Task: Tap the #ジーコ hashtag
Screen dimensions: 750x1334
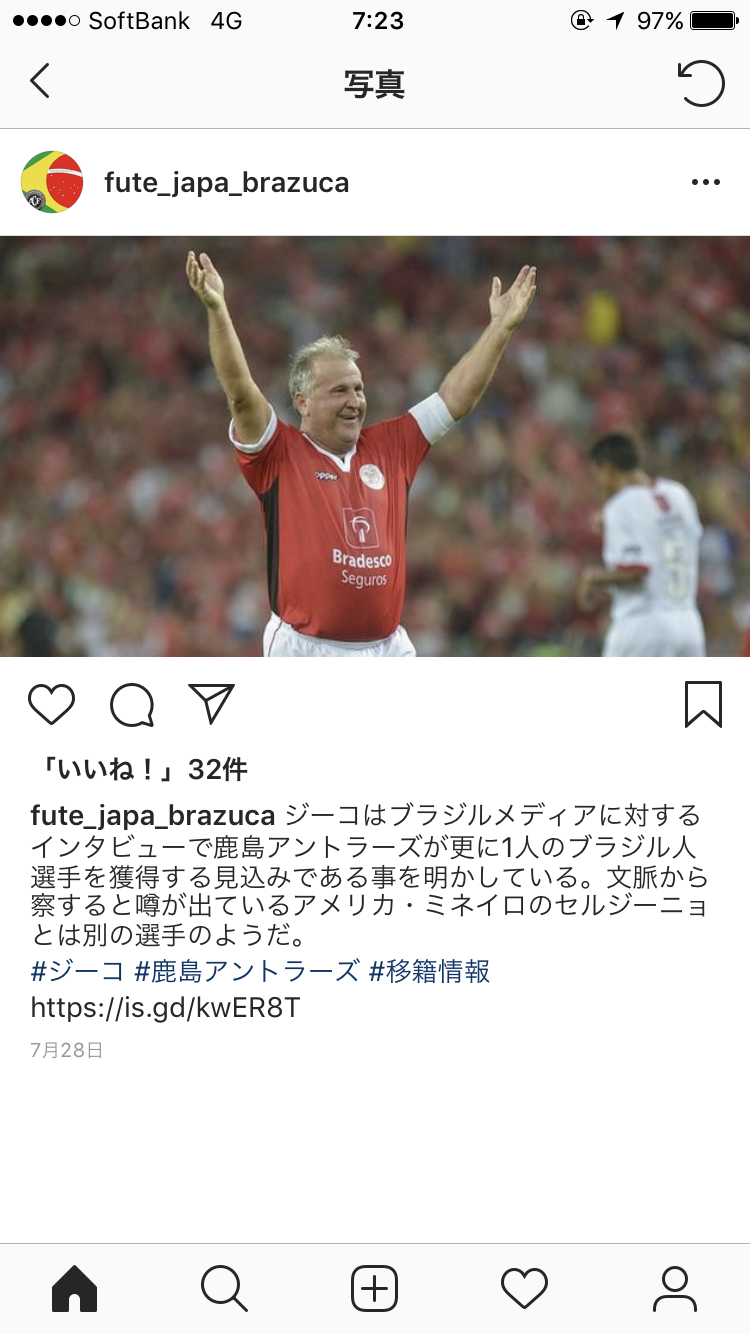Action: click(78, 971)
